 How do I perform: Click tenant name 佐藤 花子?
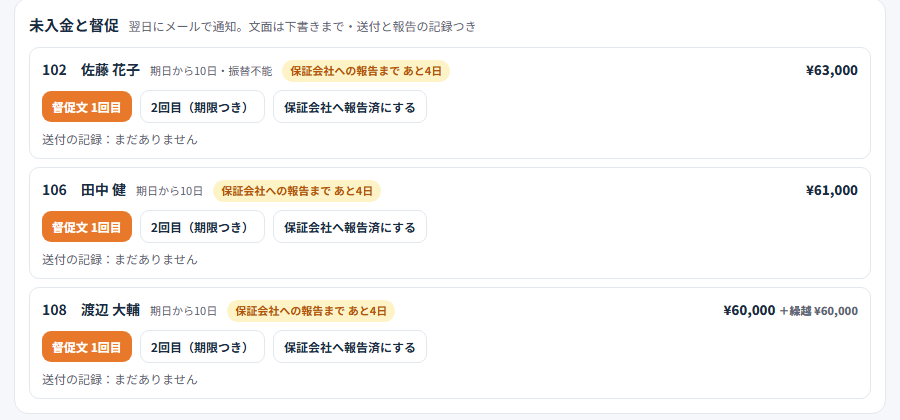(x=110, y=71)
